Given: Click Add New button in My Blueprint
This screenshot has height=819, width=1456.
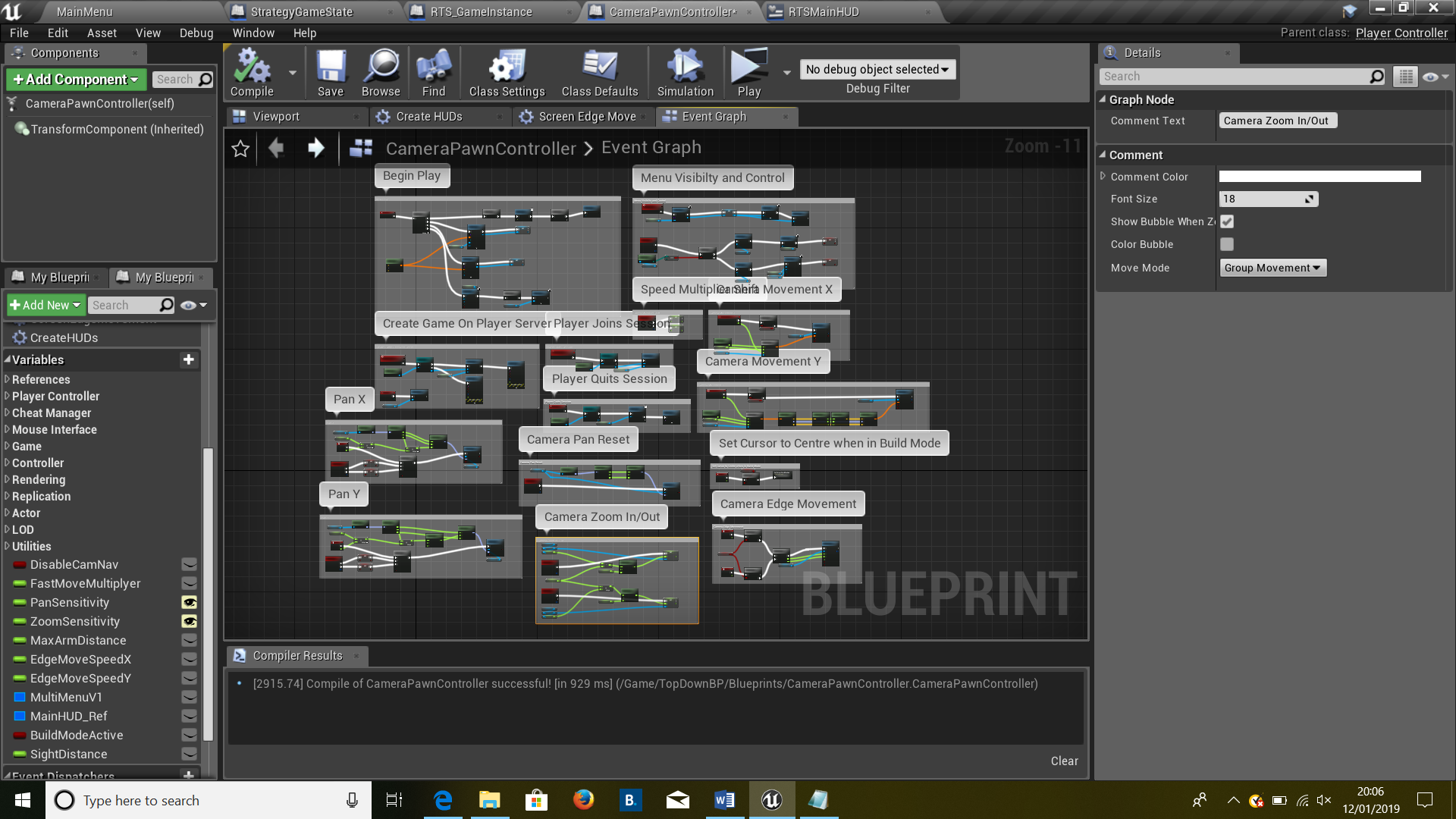Looking at the screenshot, I should (x=46, y=305).
